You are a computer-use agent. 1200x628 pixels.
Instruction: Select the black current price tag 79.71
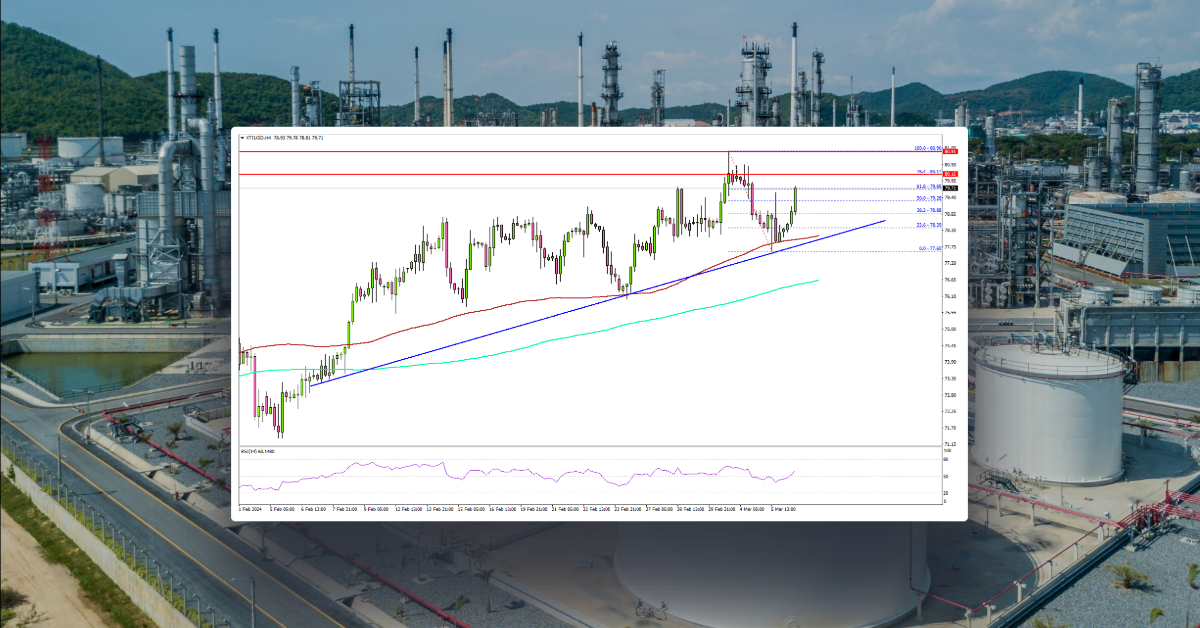coord(951,188)
